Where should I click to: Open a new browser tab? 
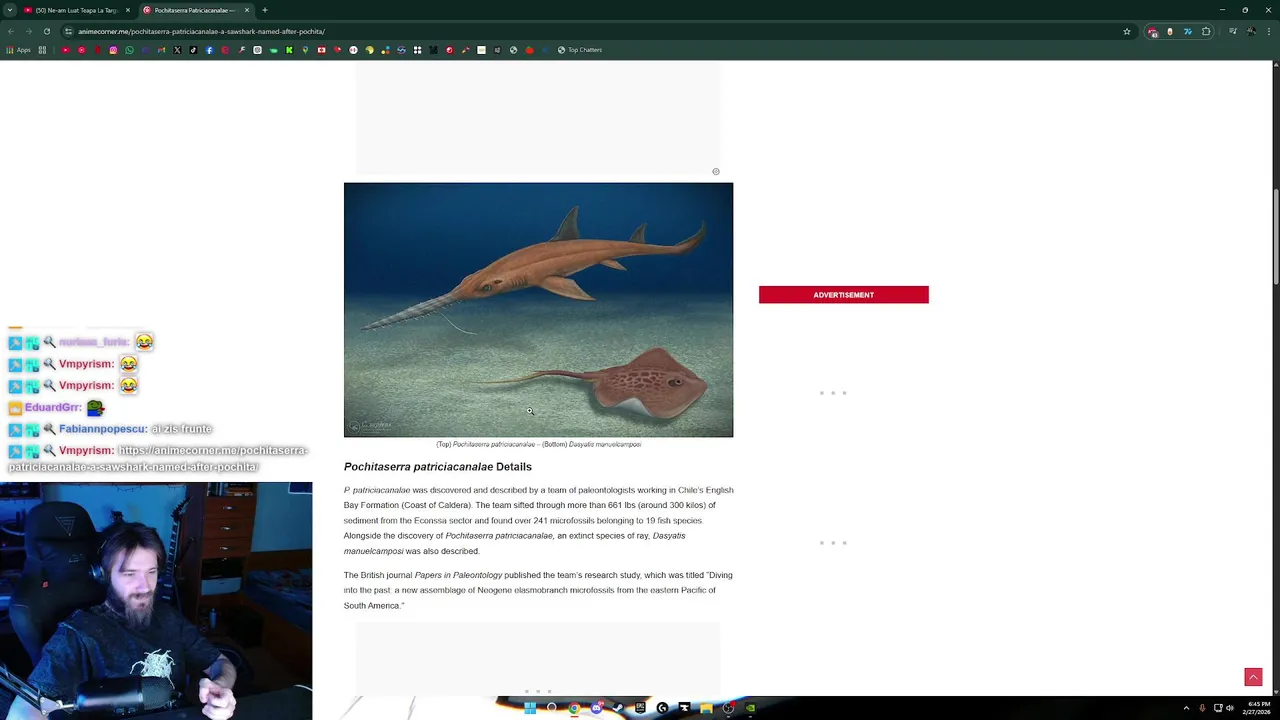pos(265,10)
